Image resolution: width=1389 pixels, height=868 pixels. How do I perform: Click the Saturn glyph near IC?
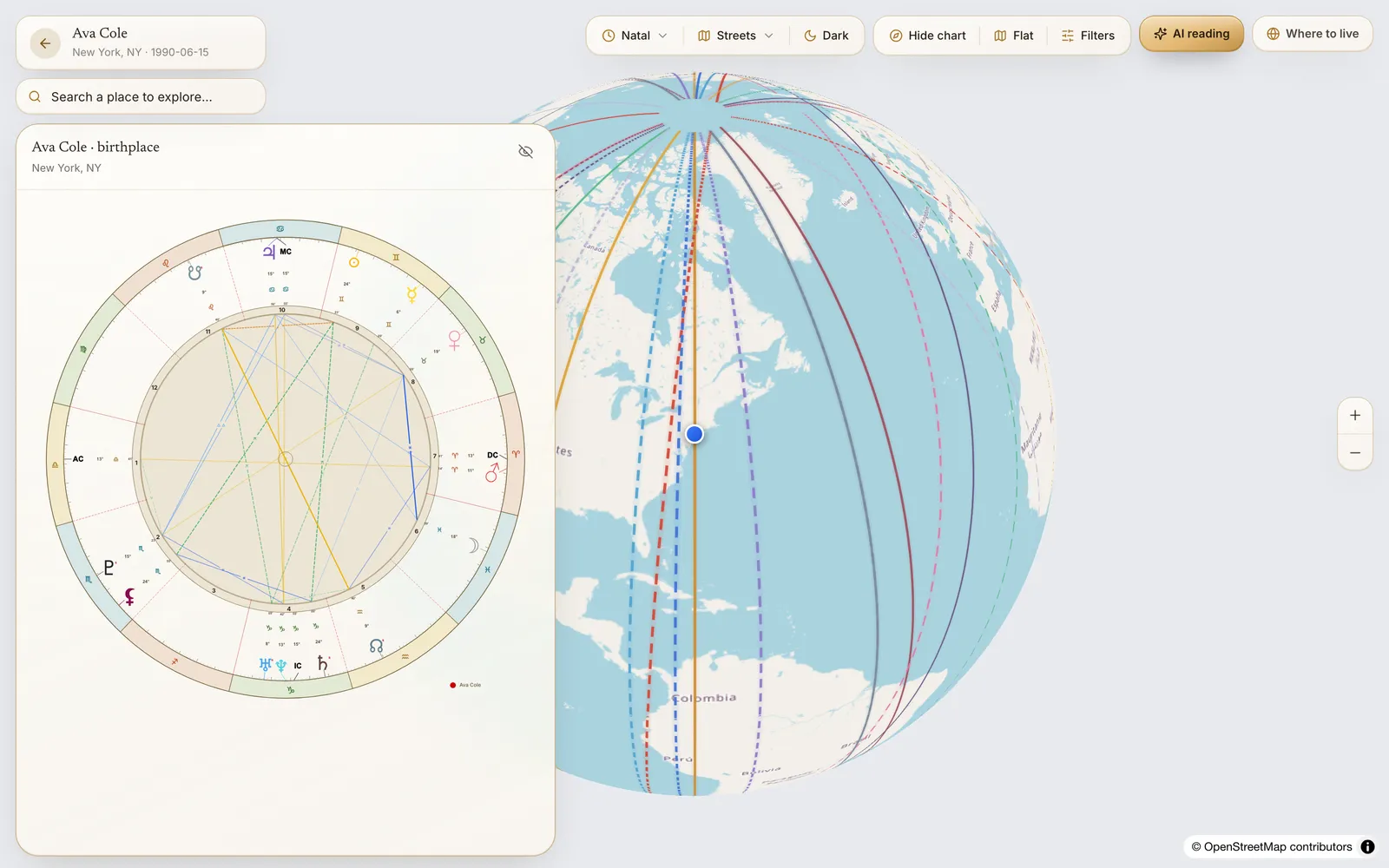[322, 663]
